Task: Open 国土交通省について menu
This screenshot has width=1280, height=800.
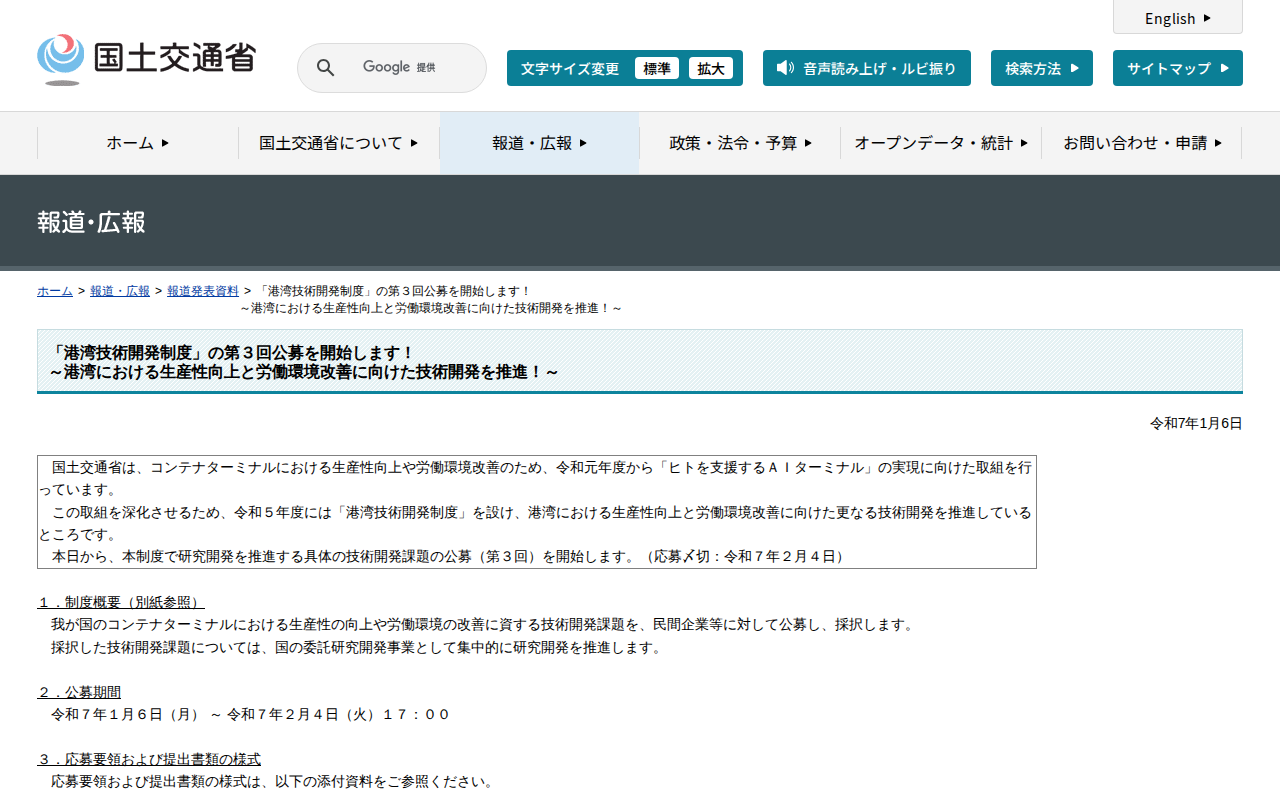Action: pos(339,143)
